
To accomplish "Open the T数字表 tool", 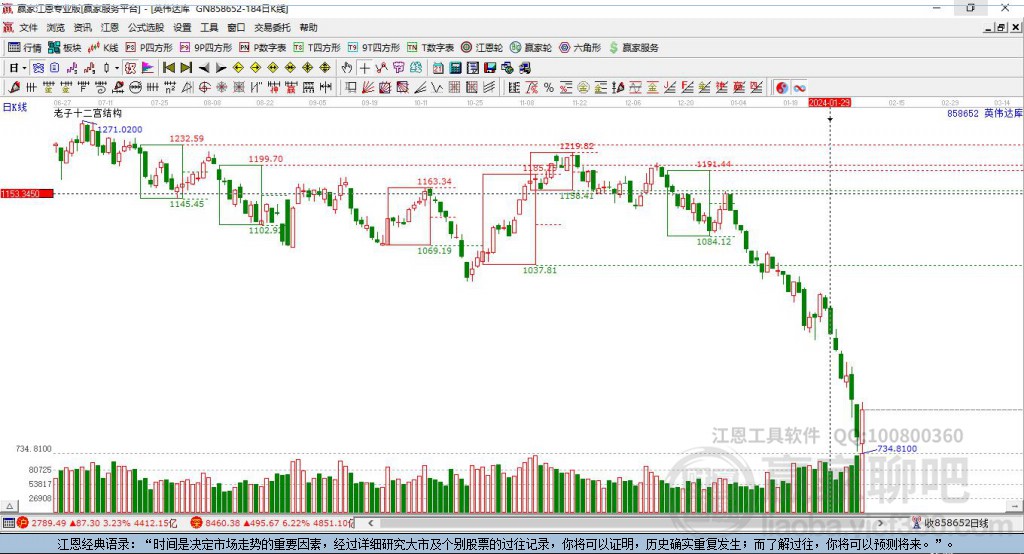I will (430, 48).
